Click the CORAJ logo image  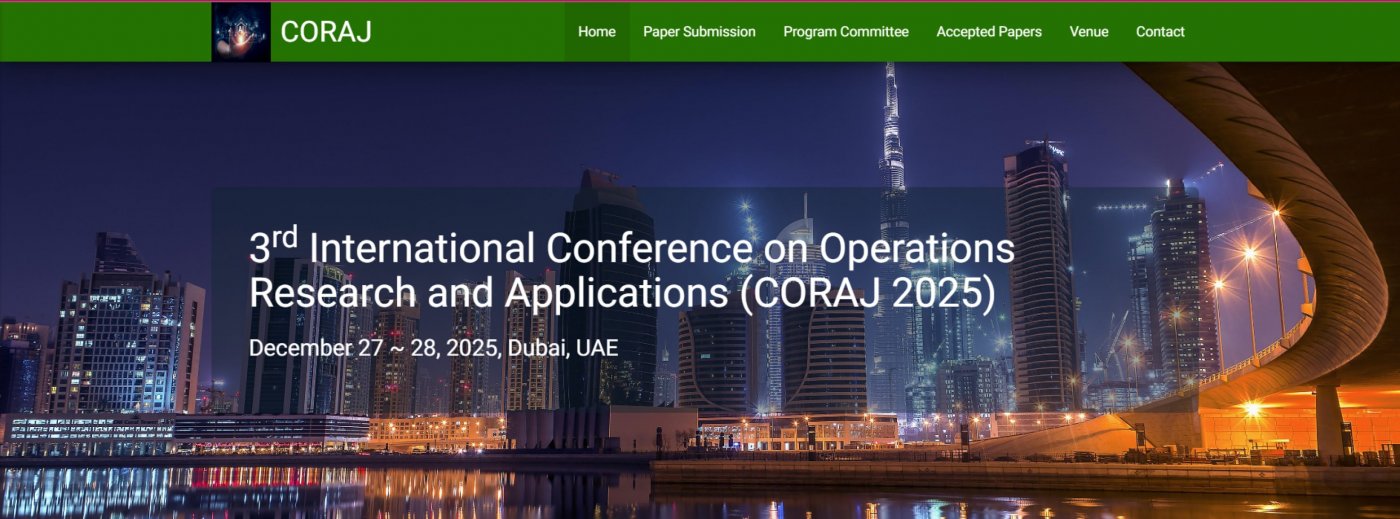click(241, 32)
